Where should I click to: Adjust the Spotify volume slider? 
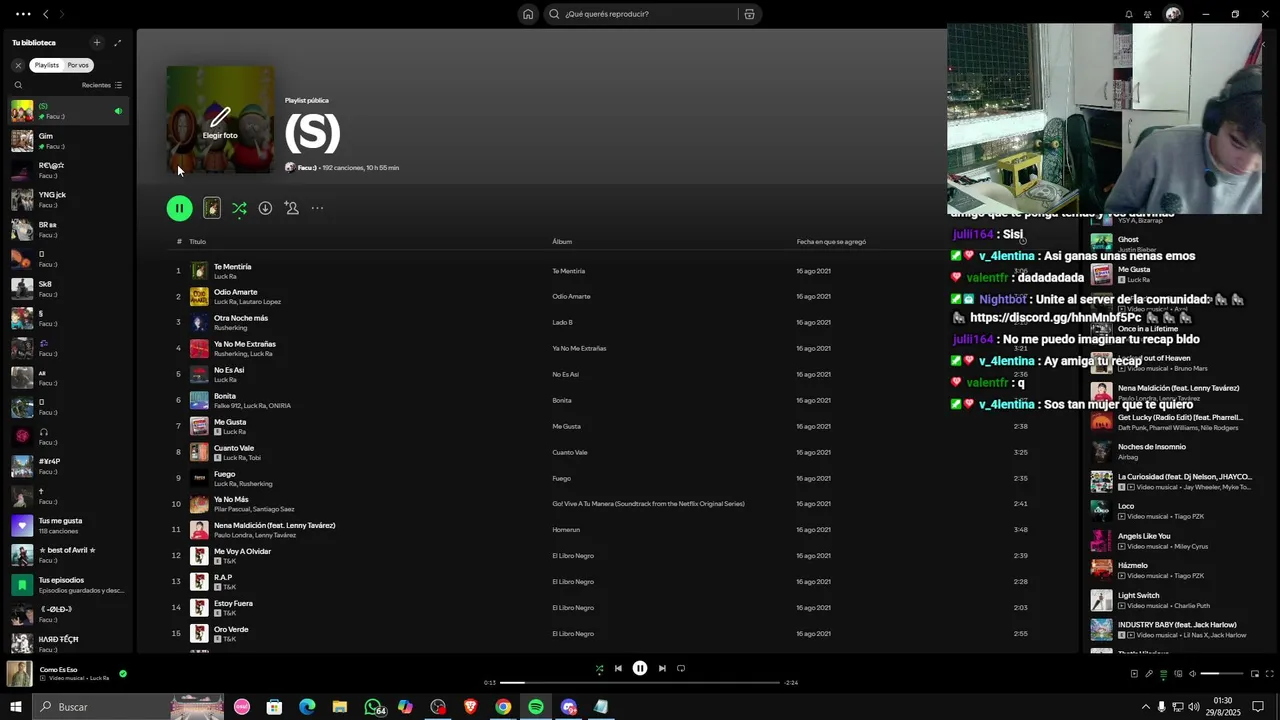(x=1222, y=674)
